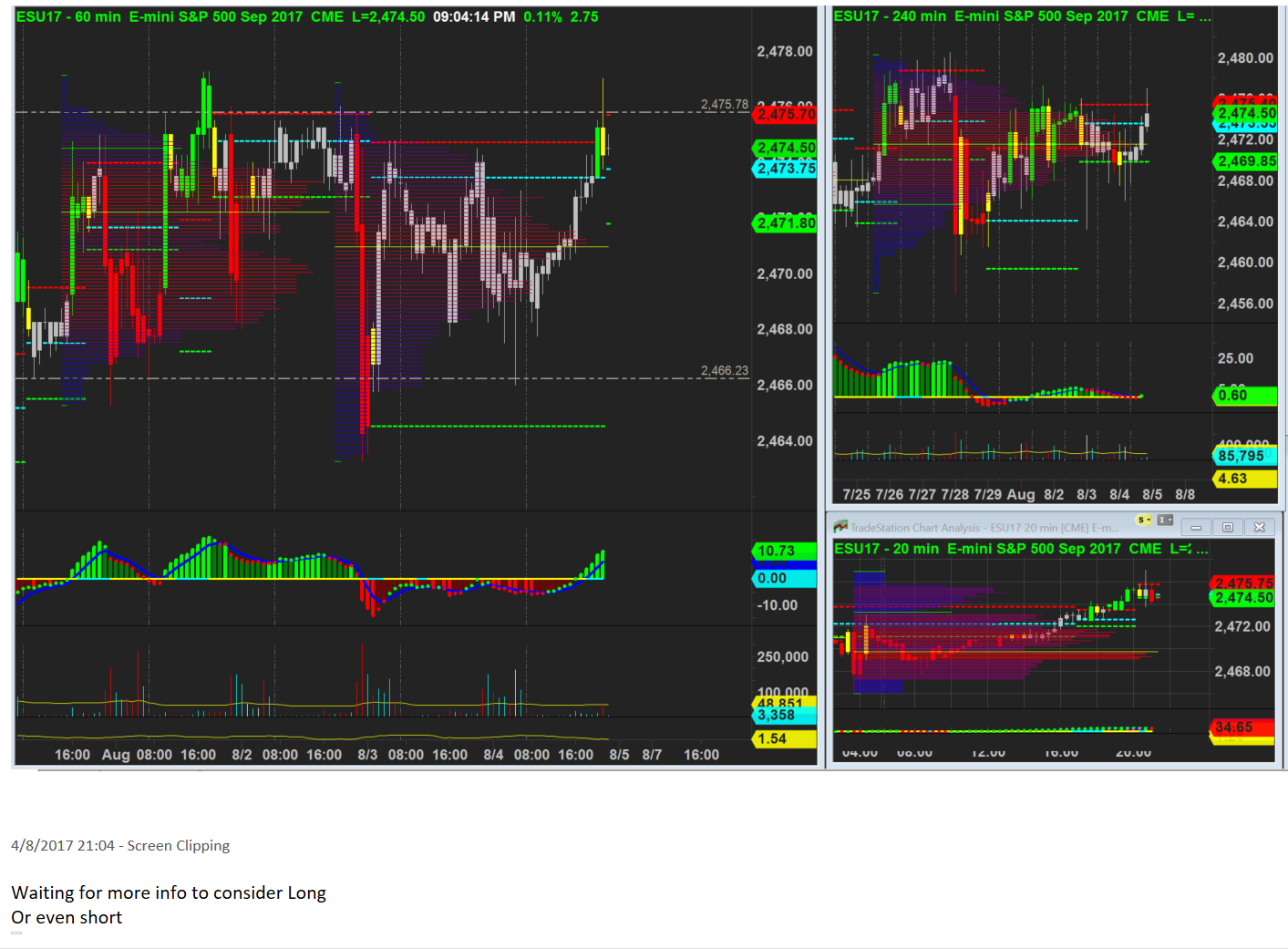Close the 20 min Chart Analysis window

(x=1260, y=527)
